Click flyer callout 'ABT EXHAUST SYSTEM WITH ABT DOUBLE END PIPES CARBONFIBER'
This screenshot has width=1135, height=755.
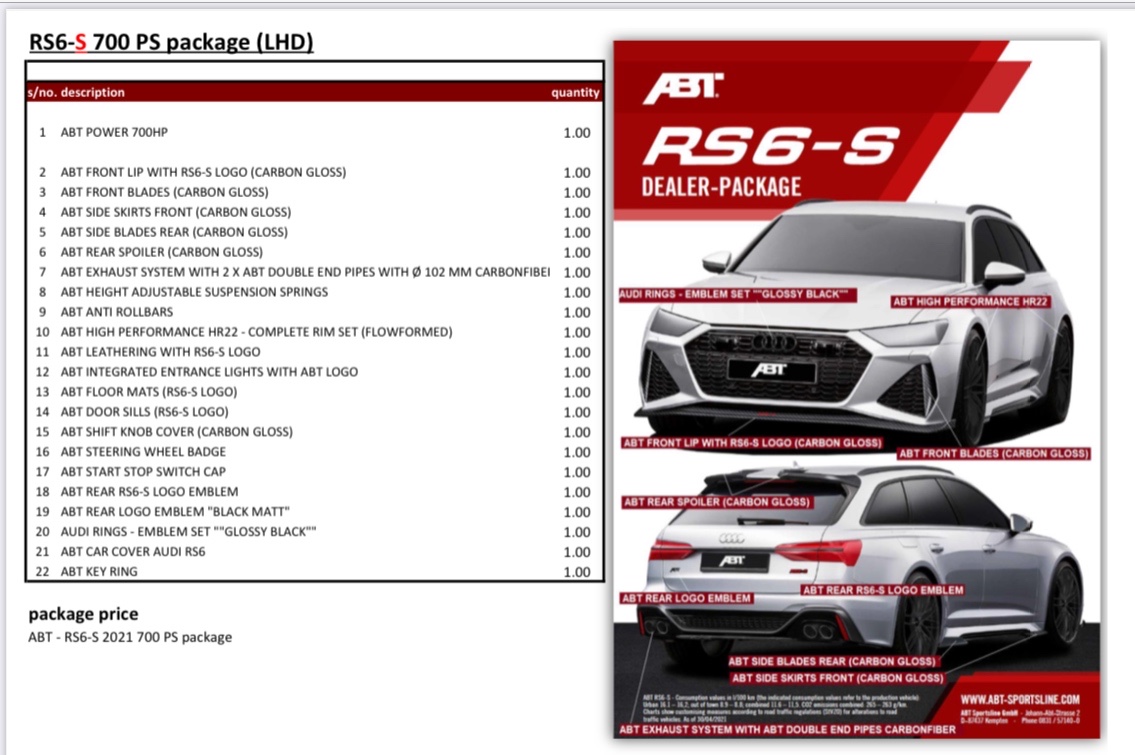[x=788, y=730]
